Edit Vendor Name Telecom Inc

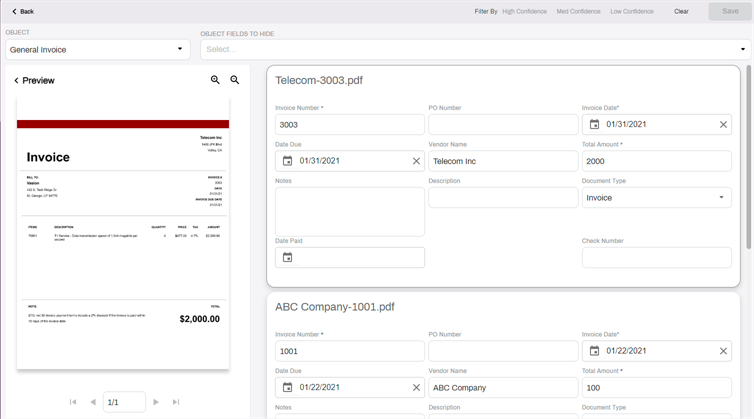(x=503, y=161)
